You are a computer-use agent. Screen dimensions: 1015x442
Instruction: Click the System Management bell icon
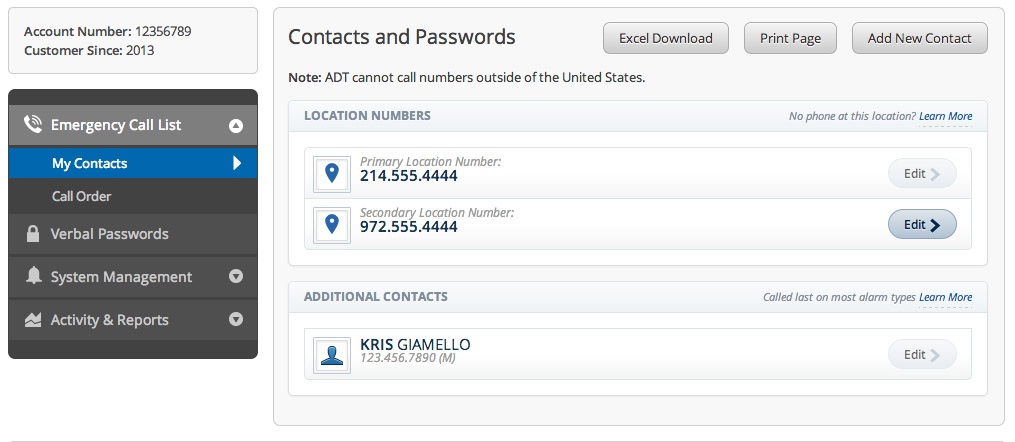point(34,277)
